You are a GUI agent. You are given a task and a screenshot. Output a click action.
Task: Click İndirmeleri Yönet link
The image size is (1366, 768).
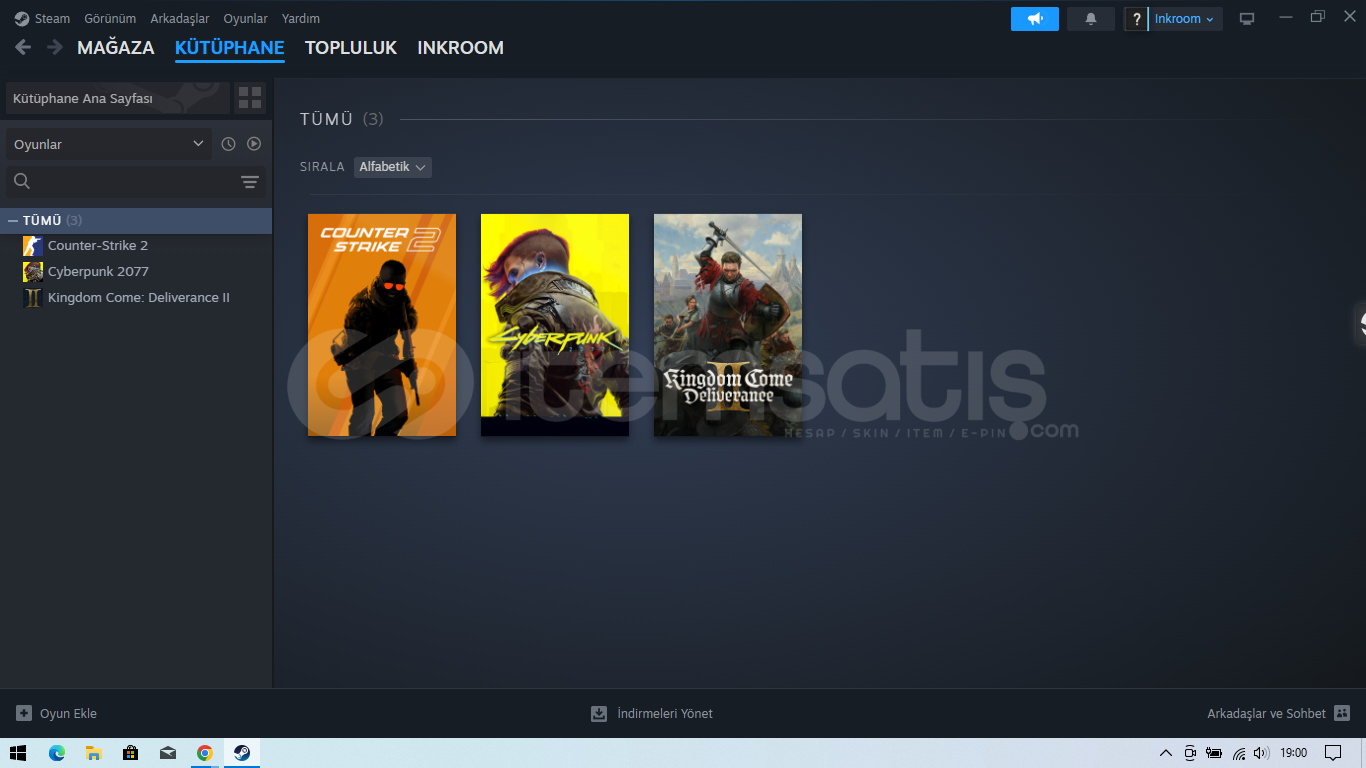coord(665,713)
